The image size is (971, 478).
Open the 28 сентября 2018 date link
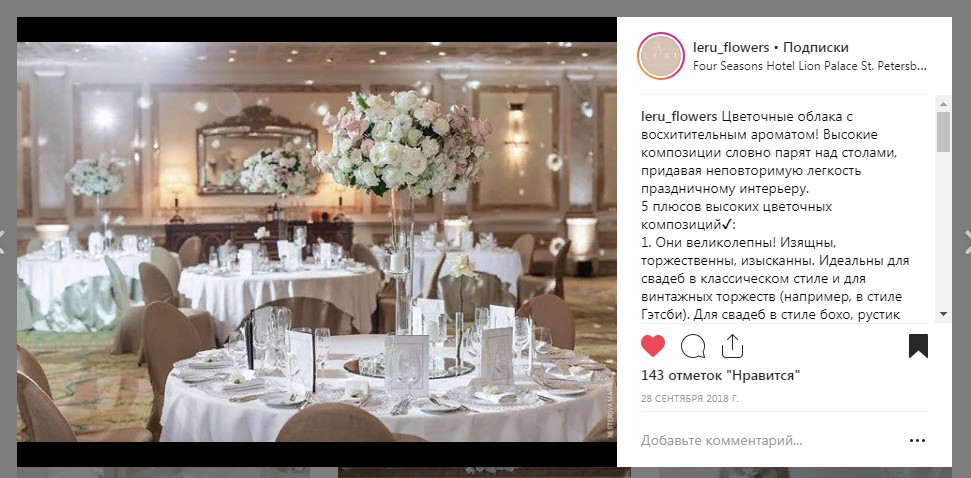[x=689, y=399]
